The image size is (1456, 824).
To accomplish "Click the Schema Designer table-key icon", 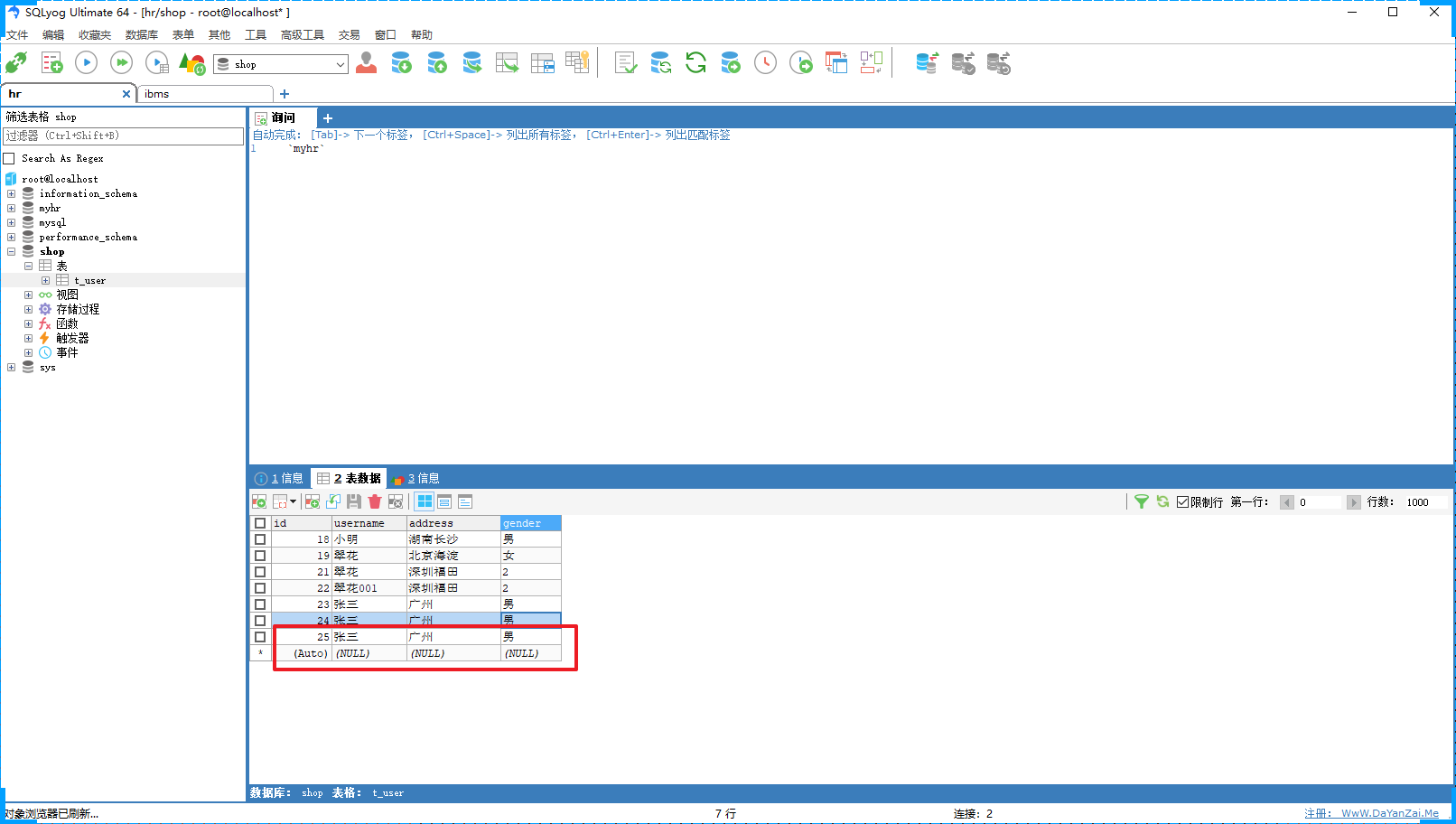I will [577, 63].
